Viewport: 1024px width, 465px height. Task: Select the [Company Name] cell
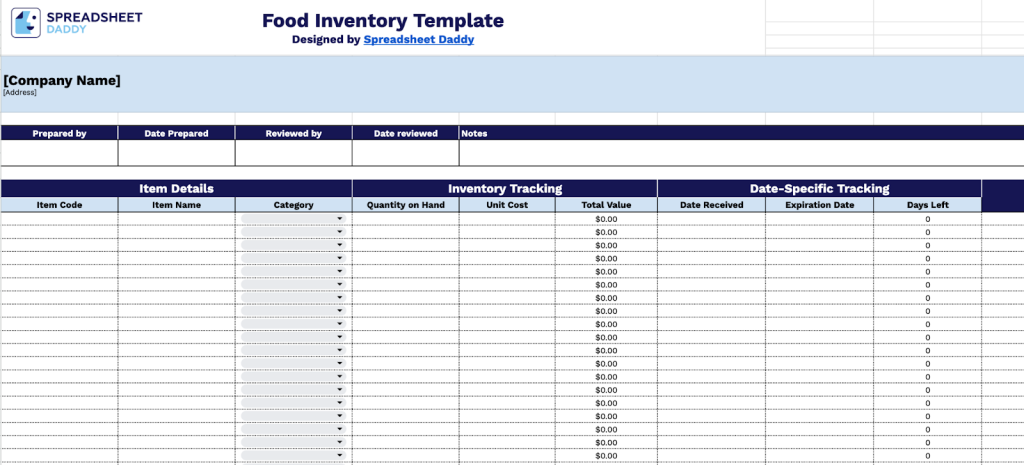(x=62, y=80)
